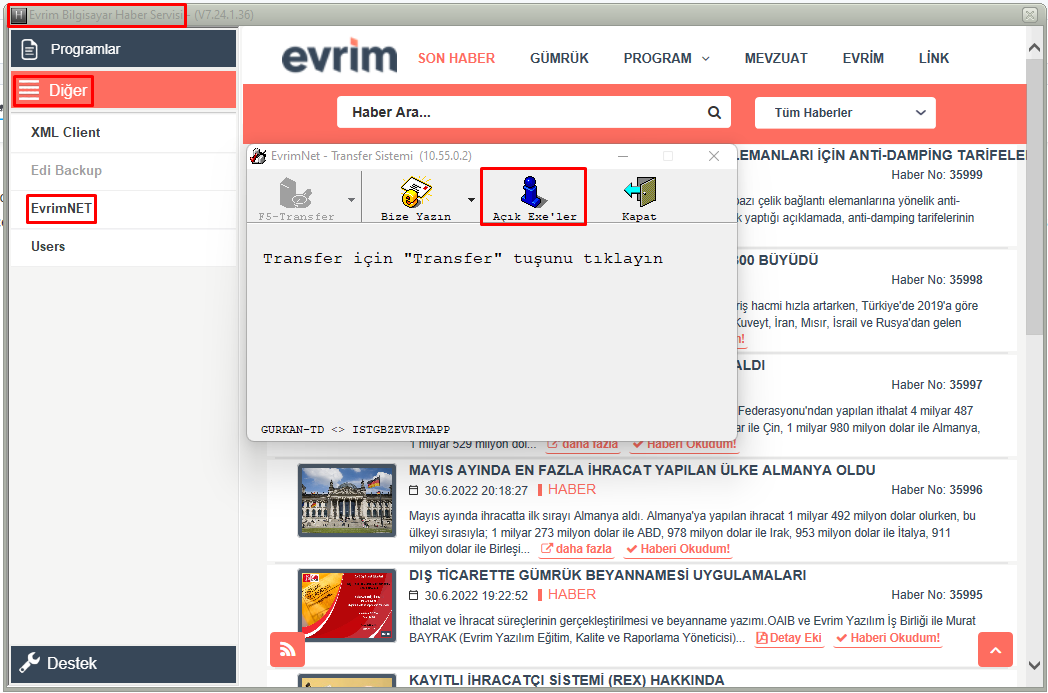This screenshot has width=1048, height=693.
Task: Click the scrollbar down arrow
Action: click(1034, 666)
